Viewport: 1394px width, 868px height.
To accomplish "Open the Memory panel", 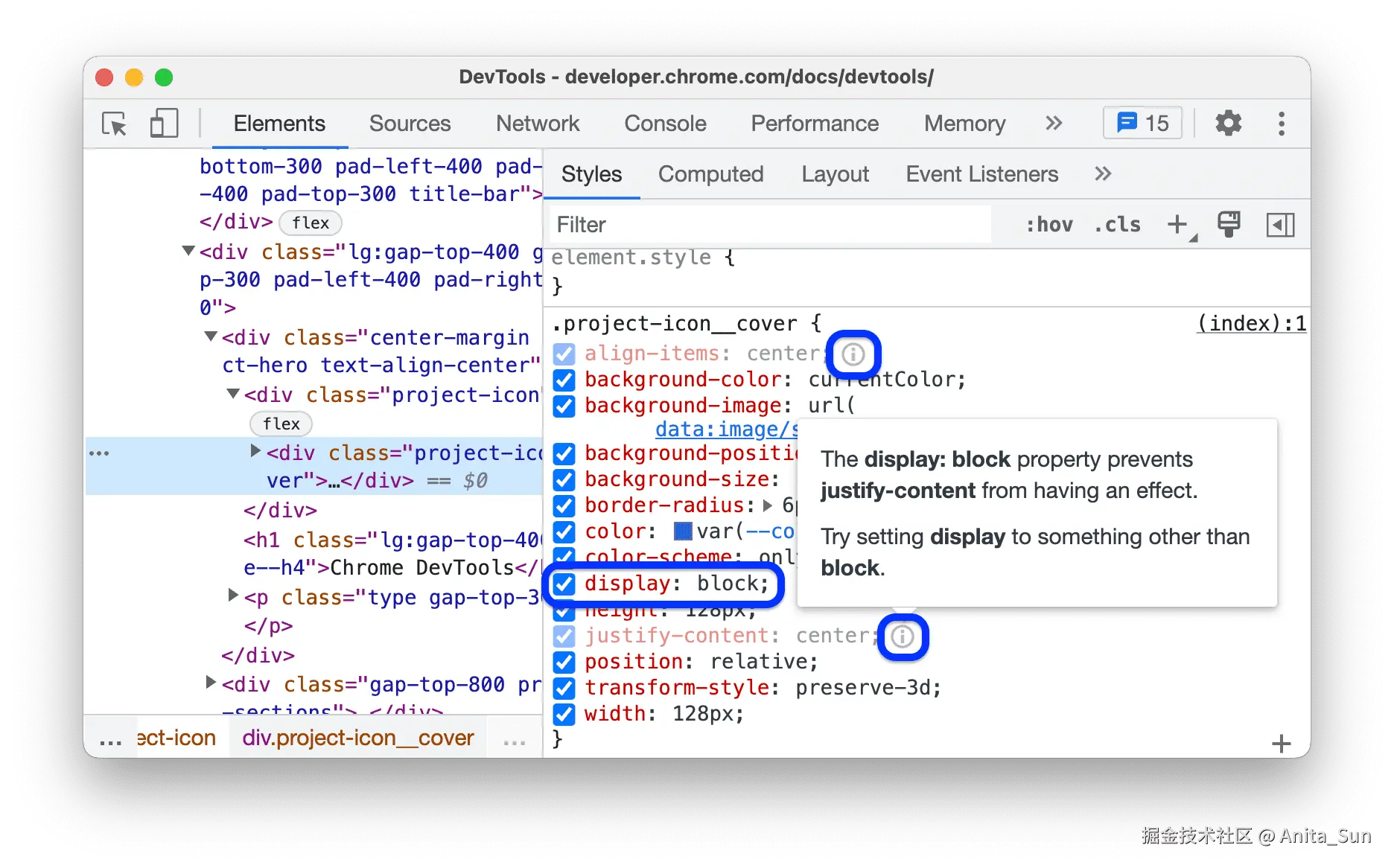I will point(964,124).
